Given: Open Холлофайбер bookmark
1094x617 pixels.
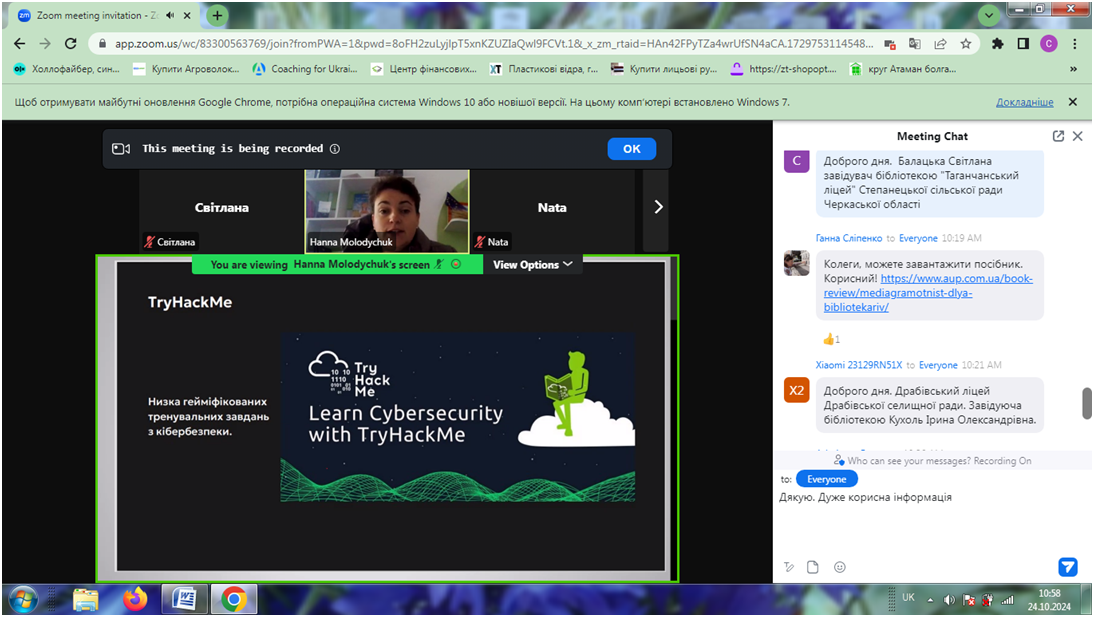Looking at the screenshot, I should (x=67, y=69).
